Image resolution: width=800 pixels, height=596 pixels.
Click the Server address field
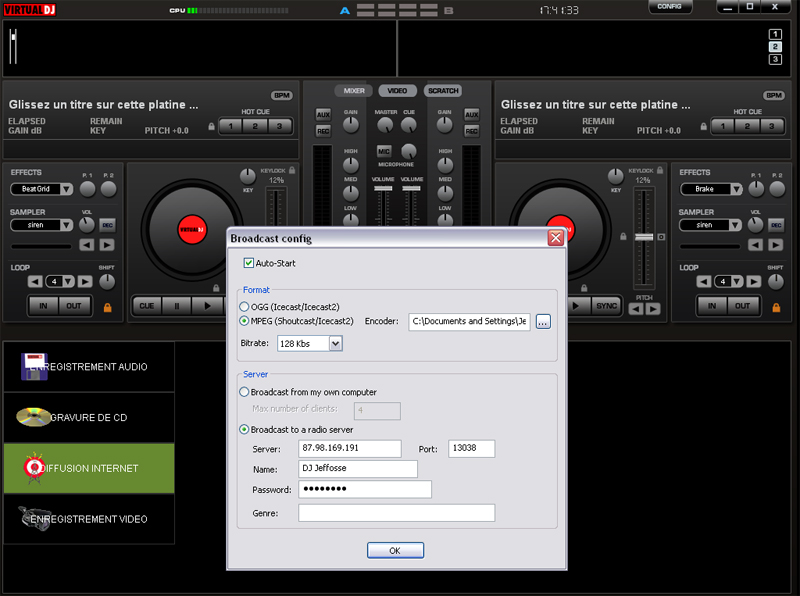pyautogui.click(x=350, y=449)
